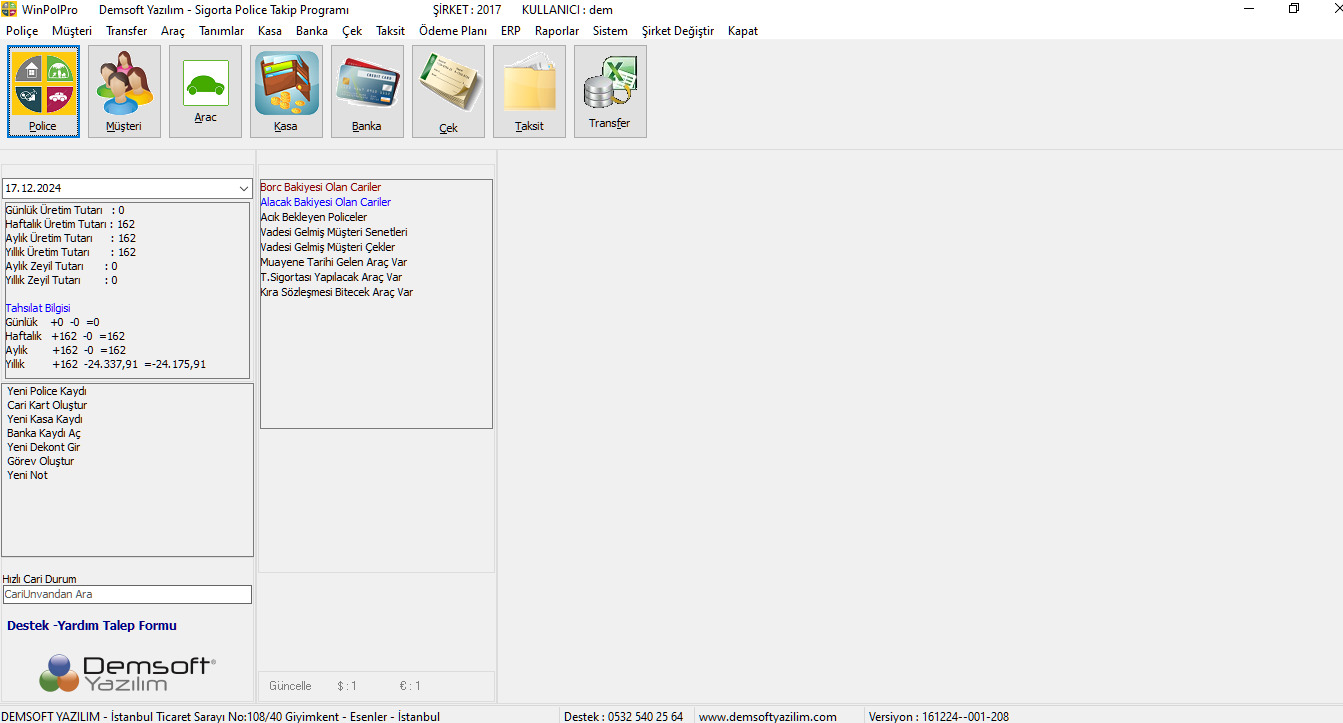
Task: Expand the date dropdown showing 17.12.2024
Action: tap(244, 188)
